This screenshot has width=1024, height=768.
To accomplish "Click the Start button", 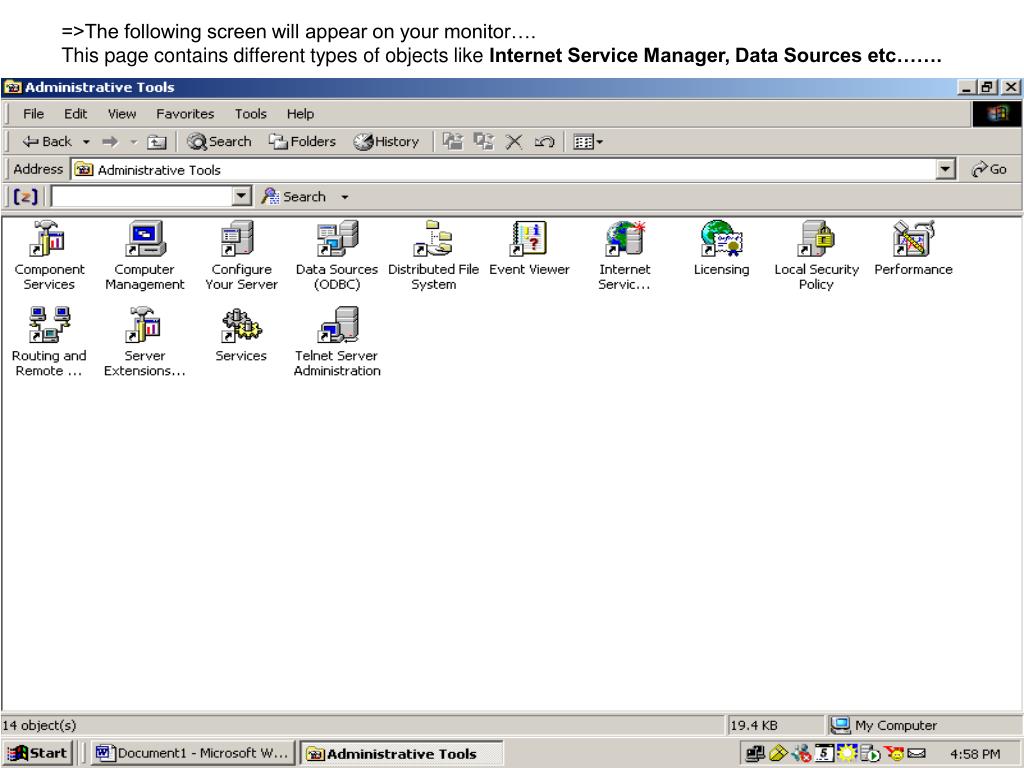I will (x=37, y=753).
